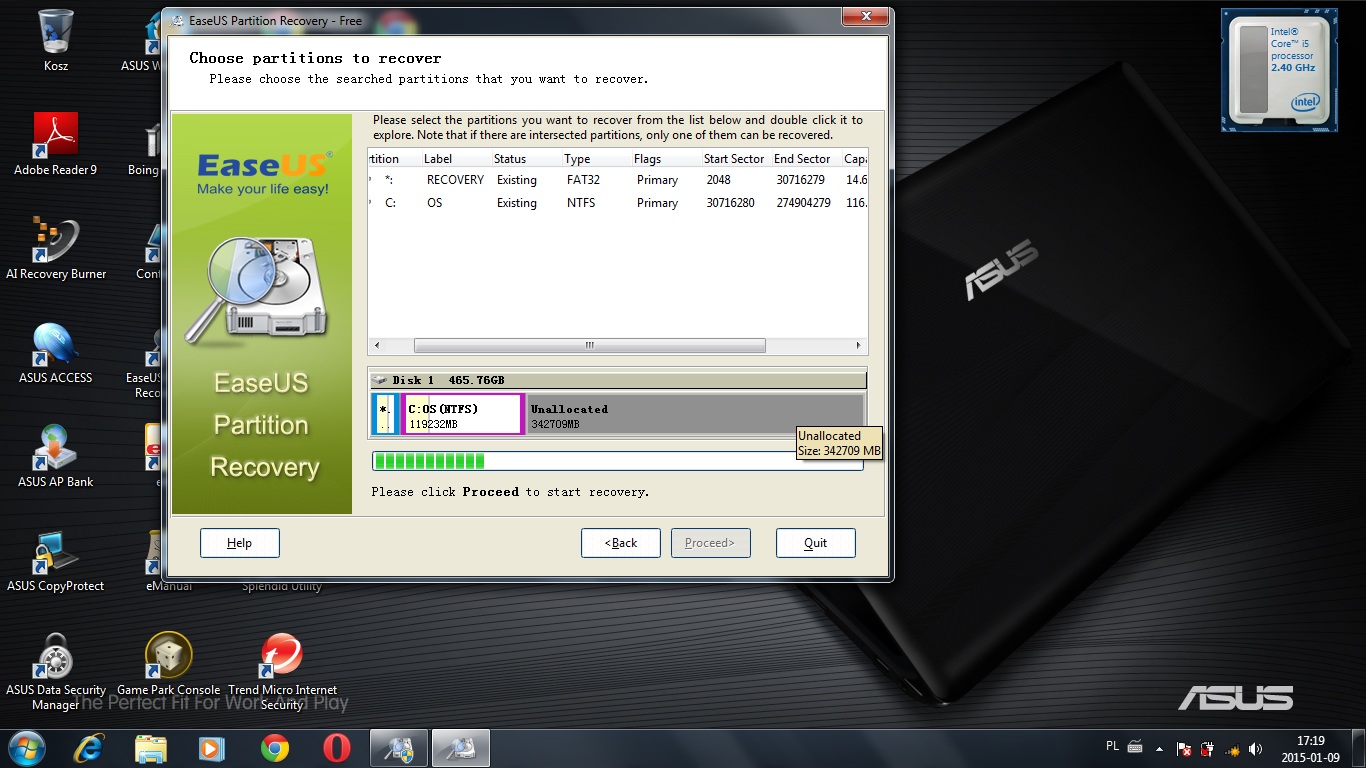
Task: Click the ASUS CopyProtect desktop icon
Action: (56, 560)
